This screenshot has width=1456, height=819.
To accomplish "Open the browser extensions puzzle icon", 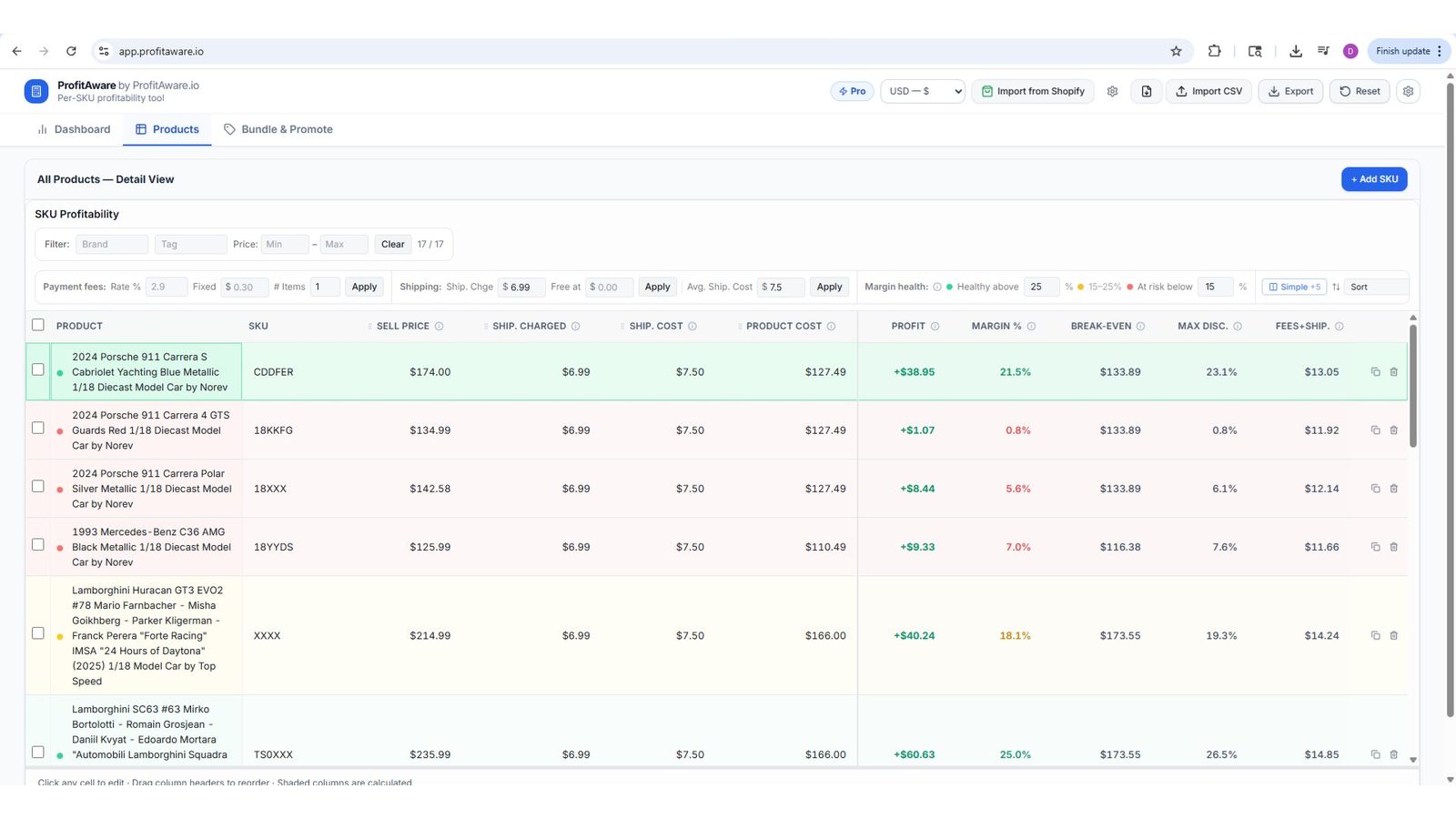I will [x=1214, y=51].
